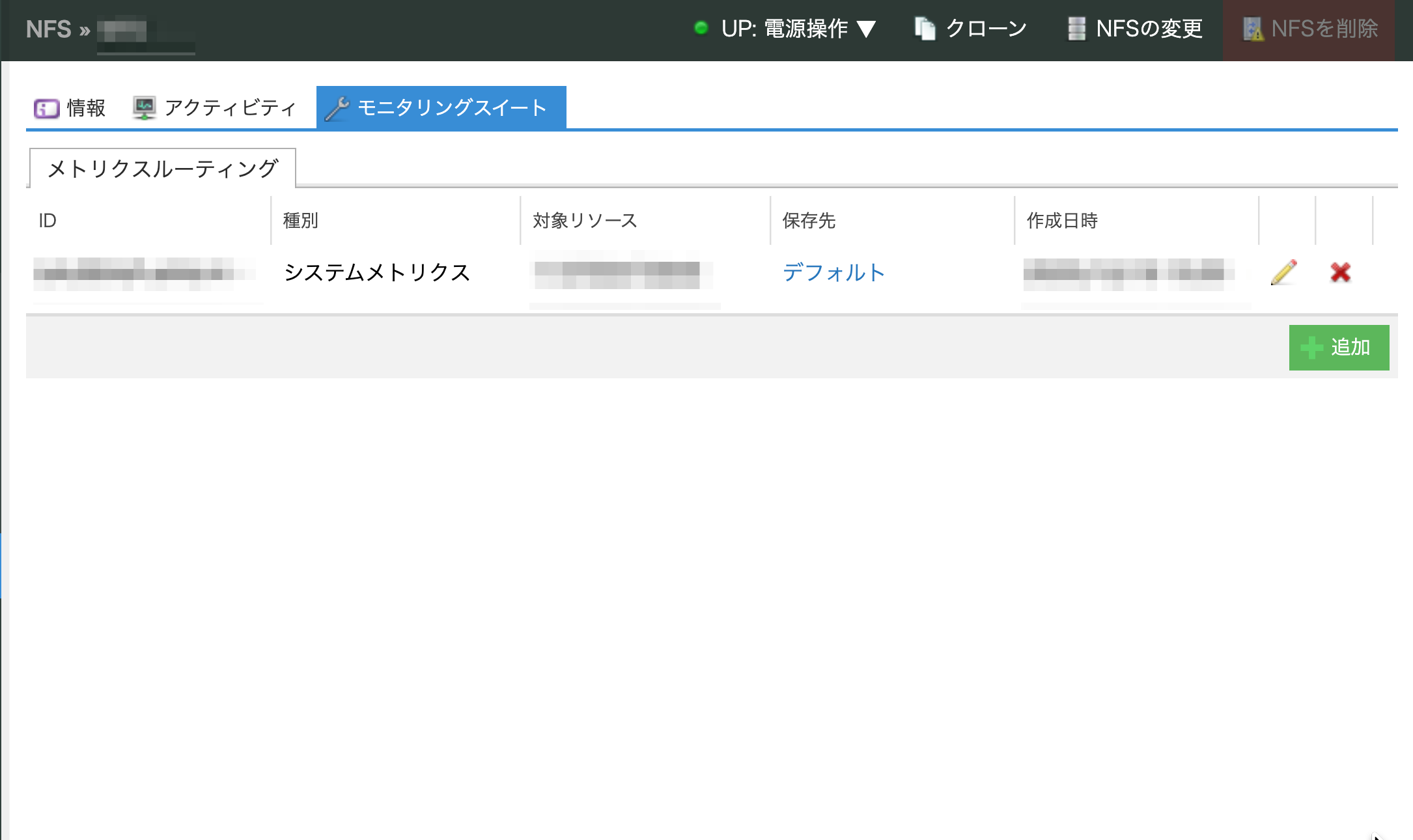The width and height of the screenshot is (1413, 840).
Task: Select the メトリクスルーティング sub-tab
Action: coord(163,169)
